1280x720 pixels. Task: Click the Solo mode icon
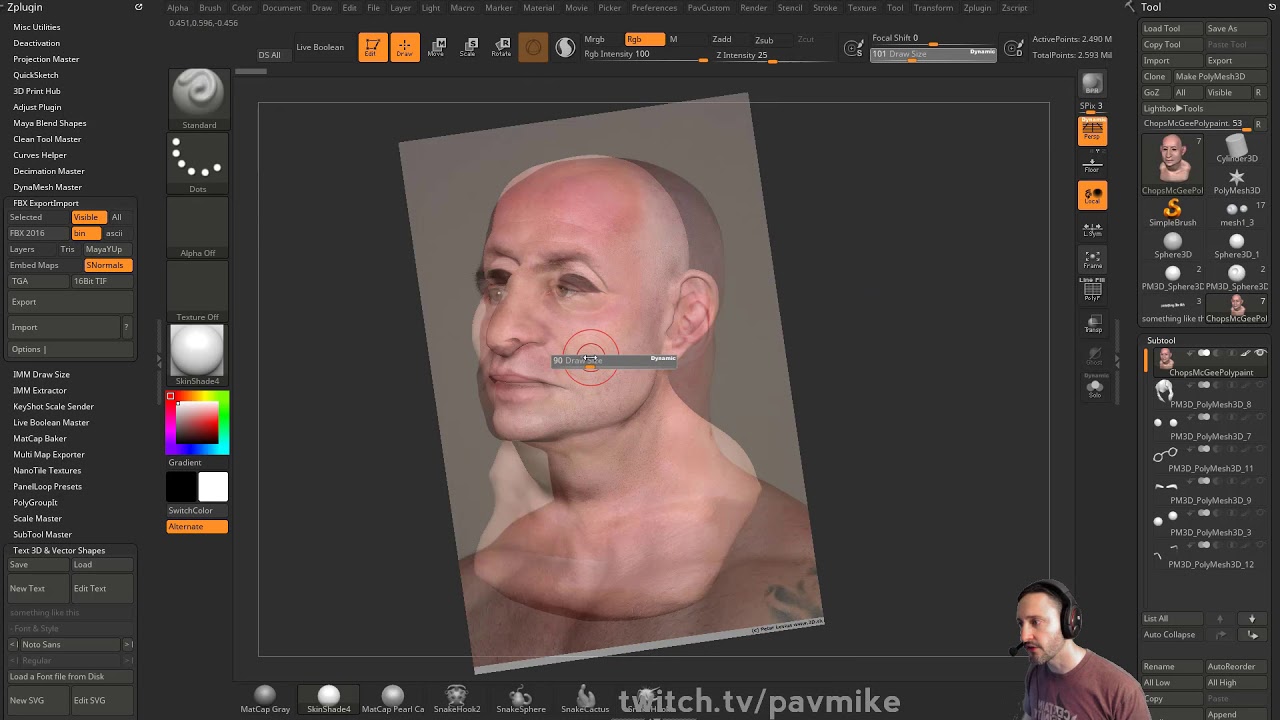click(1094, 387)
